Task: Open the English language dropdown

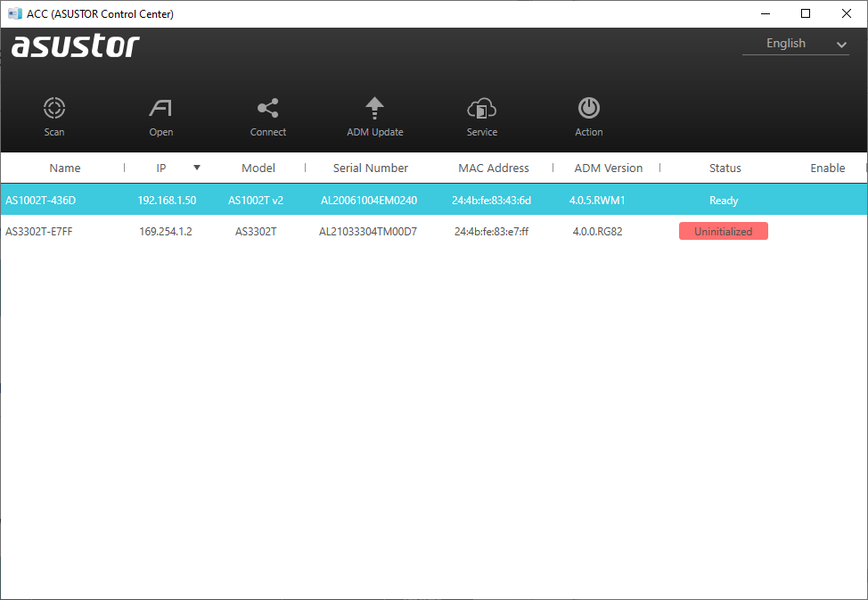Action: pyautogui.click(x=795, y=44)
